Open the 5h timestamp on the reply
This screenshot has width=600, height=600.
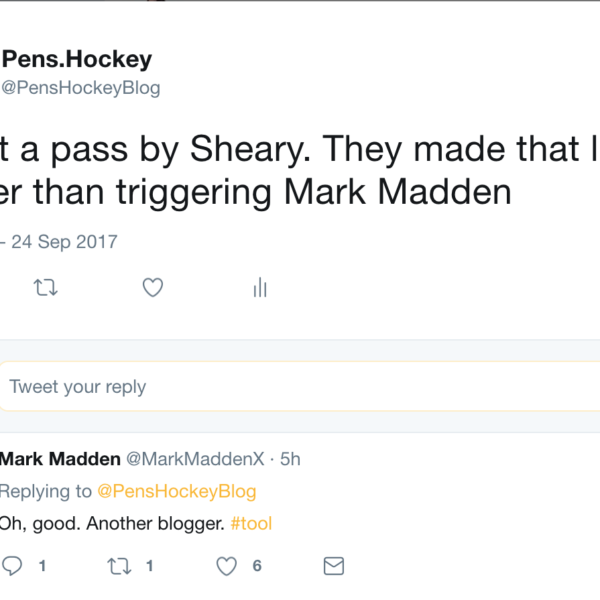click(290, 459)
